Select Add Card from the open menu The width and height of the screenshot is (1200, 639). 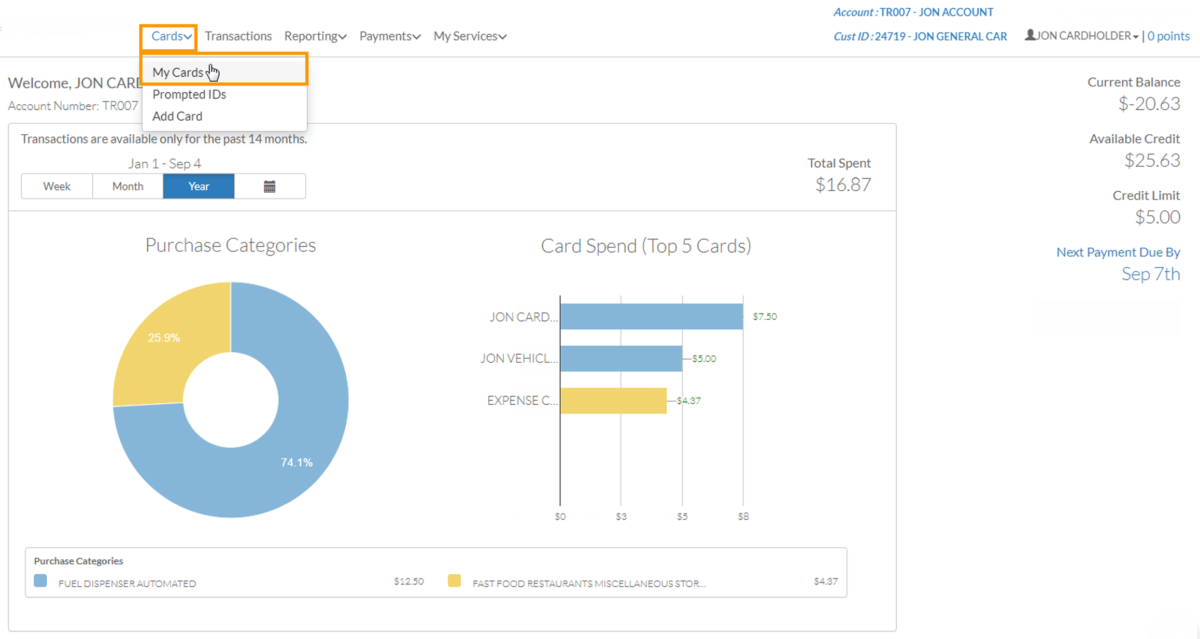177,115
